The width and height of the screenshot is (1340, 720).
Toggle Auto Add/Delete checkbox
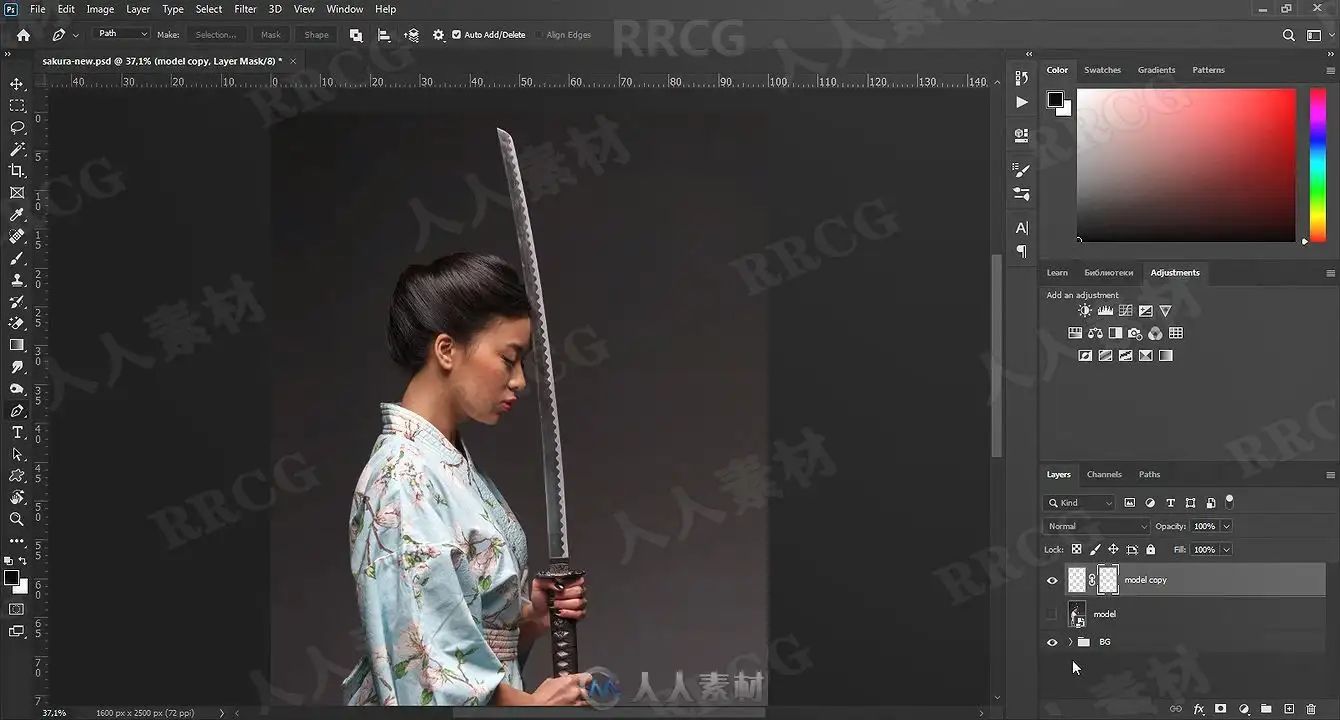click(x=457, y=35)
